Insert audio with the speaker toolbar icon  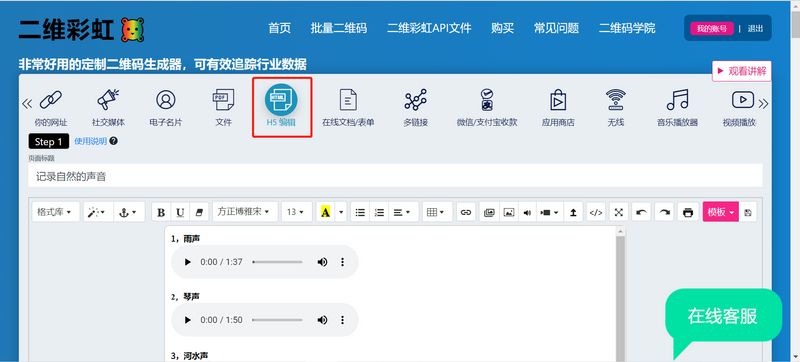click(527, 212)
